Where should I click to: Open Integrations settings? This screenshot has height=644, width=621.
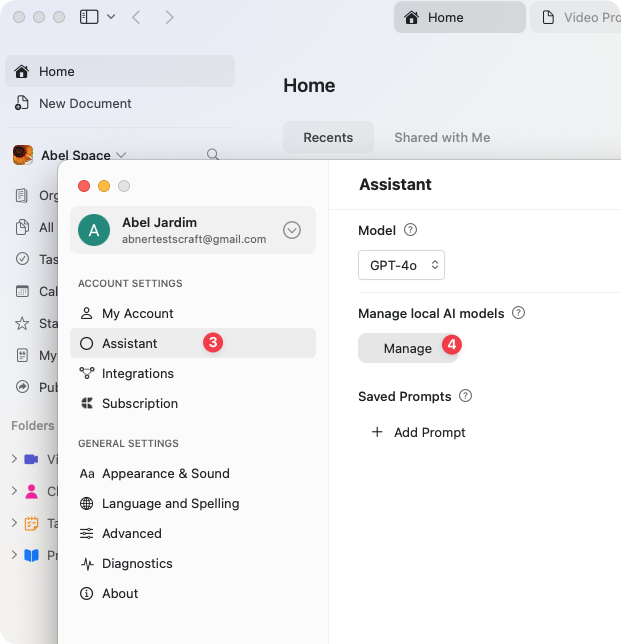coord(193,373)
